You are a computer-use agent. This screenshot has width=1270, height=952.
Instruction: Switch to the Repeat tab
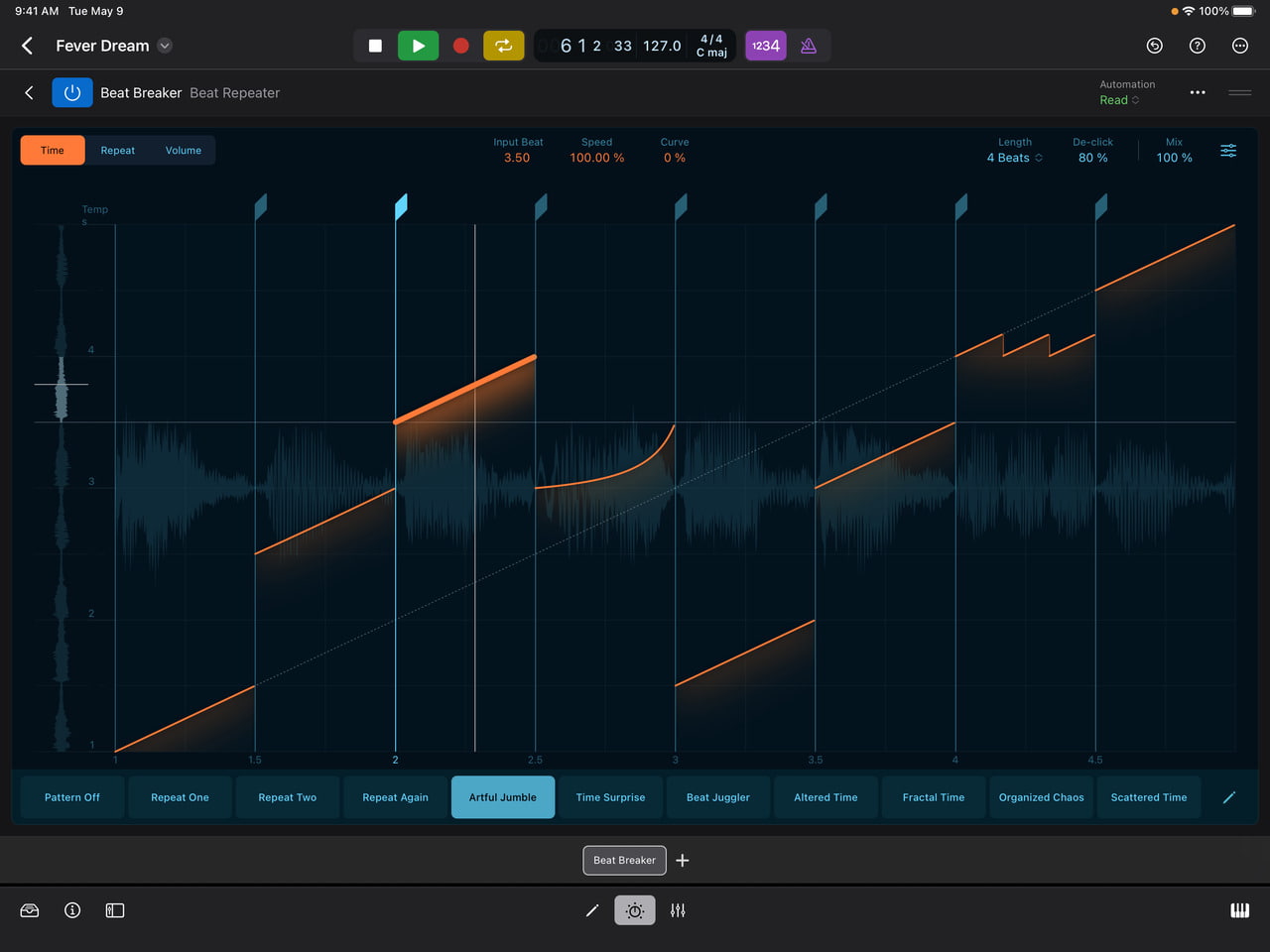[x=117, y=150]
